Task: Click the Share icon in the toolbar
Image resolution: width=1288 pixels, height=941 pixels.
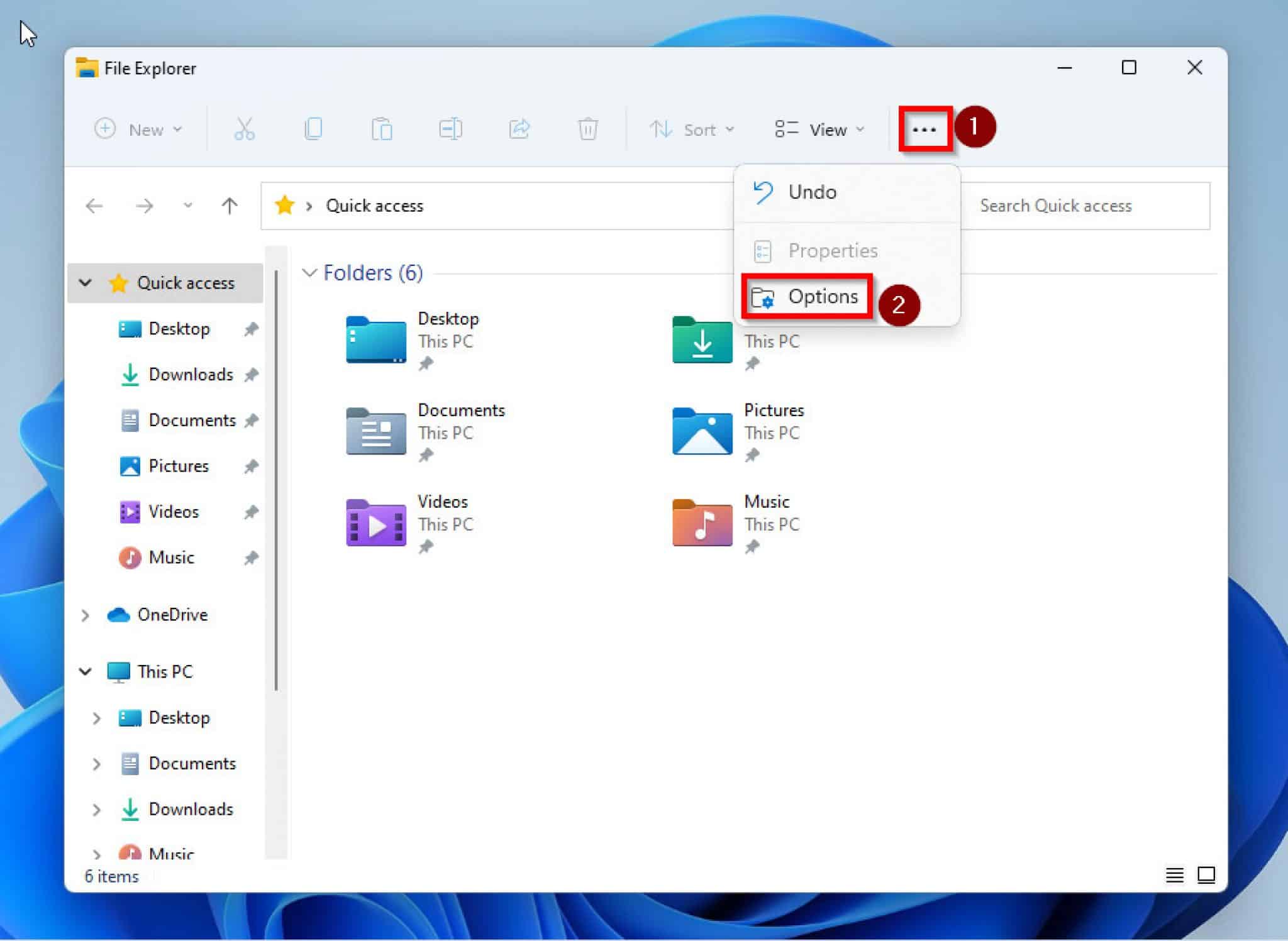Action: [x=519, y=129]
